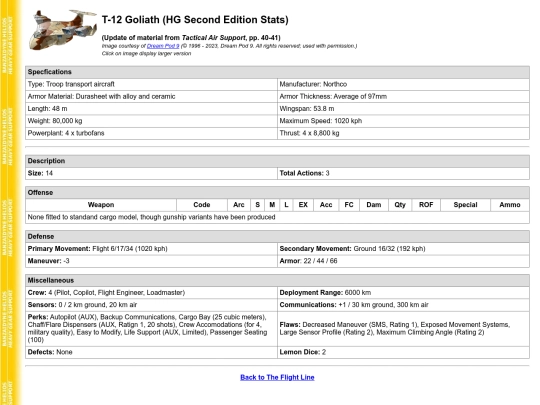Click the 'Miscellaneous' section header
The image size is (540, 405).
click(277, 280)
